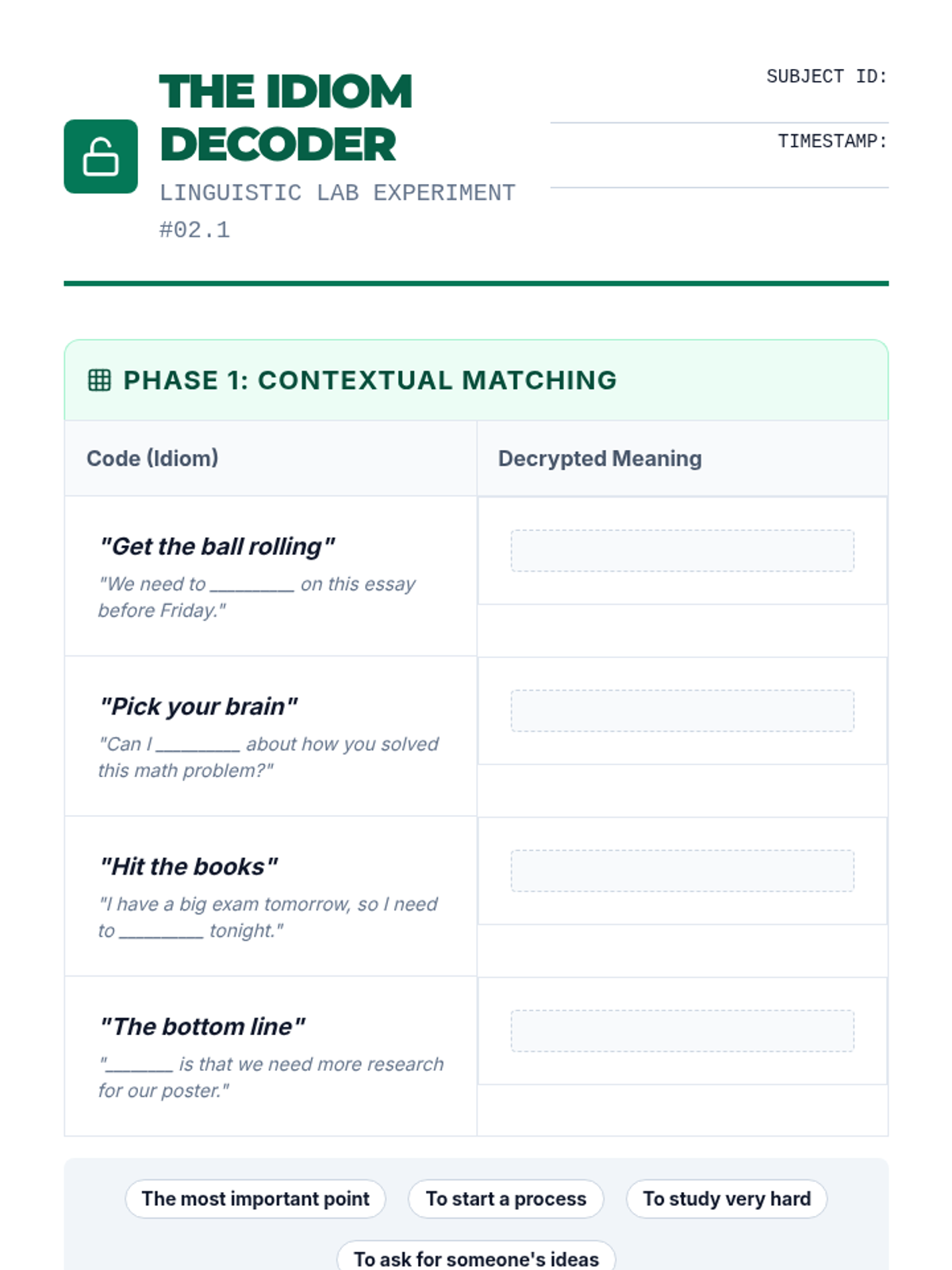952x1270 pixels.
Task: Click the "Get the ball rolling" idiom title
Action: (217, 546)
